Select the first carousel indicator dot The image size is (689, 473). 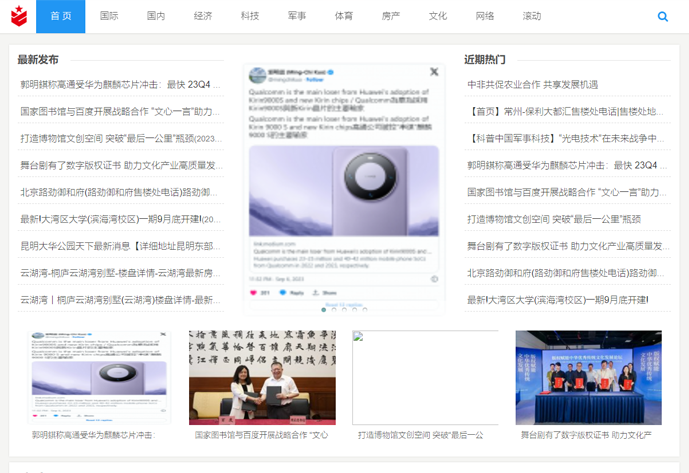tap(323, 309)
